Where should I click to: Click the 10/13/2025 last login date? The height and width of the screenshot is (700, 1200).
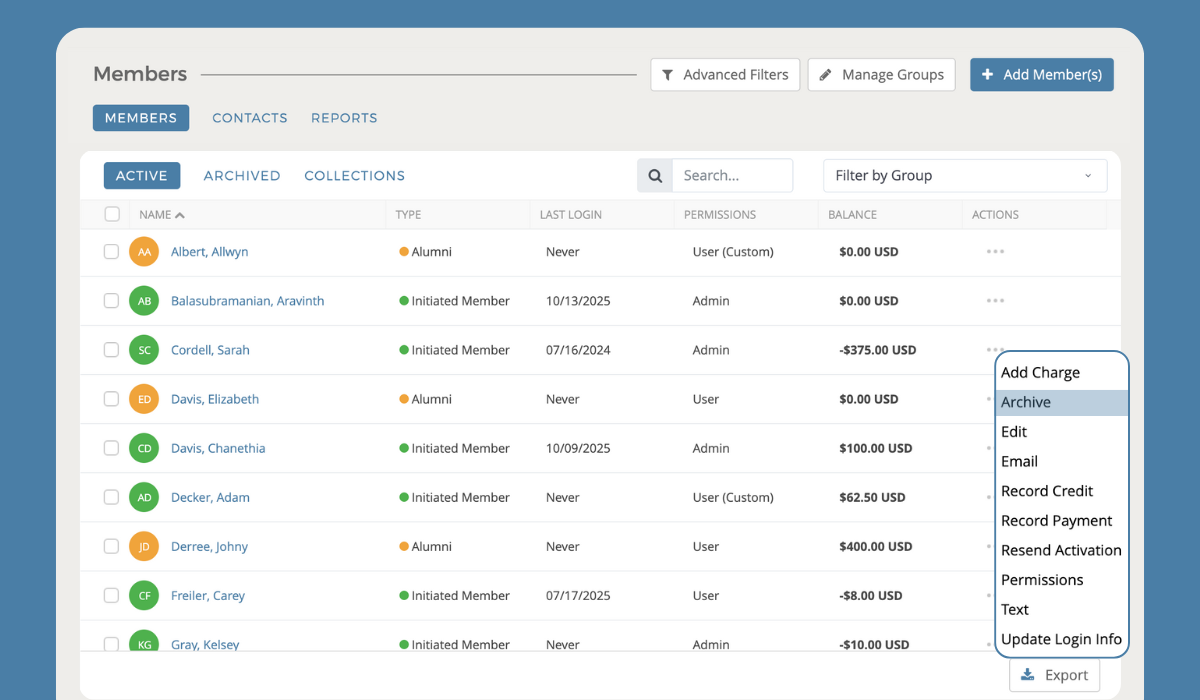pos(578,301)
